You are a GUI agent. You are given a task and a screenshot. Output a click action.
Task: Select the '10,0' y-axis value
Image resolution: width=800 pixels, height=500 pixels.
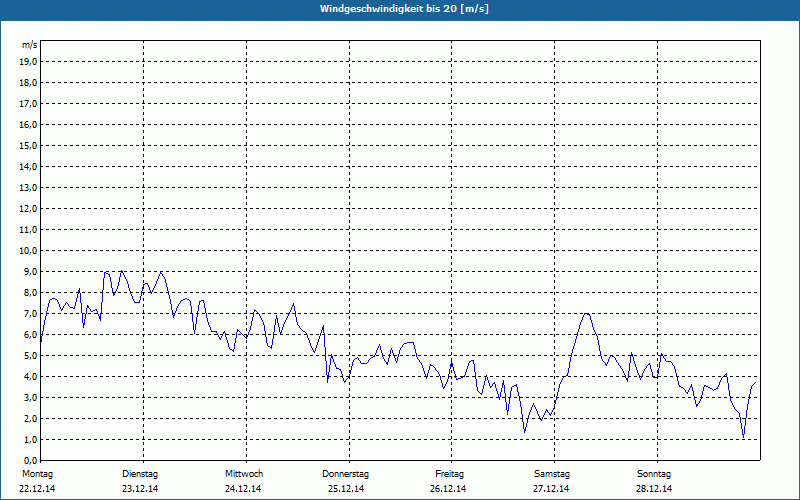tap(28, 251)
